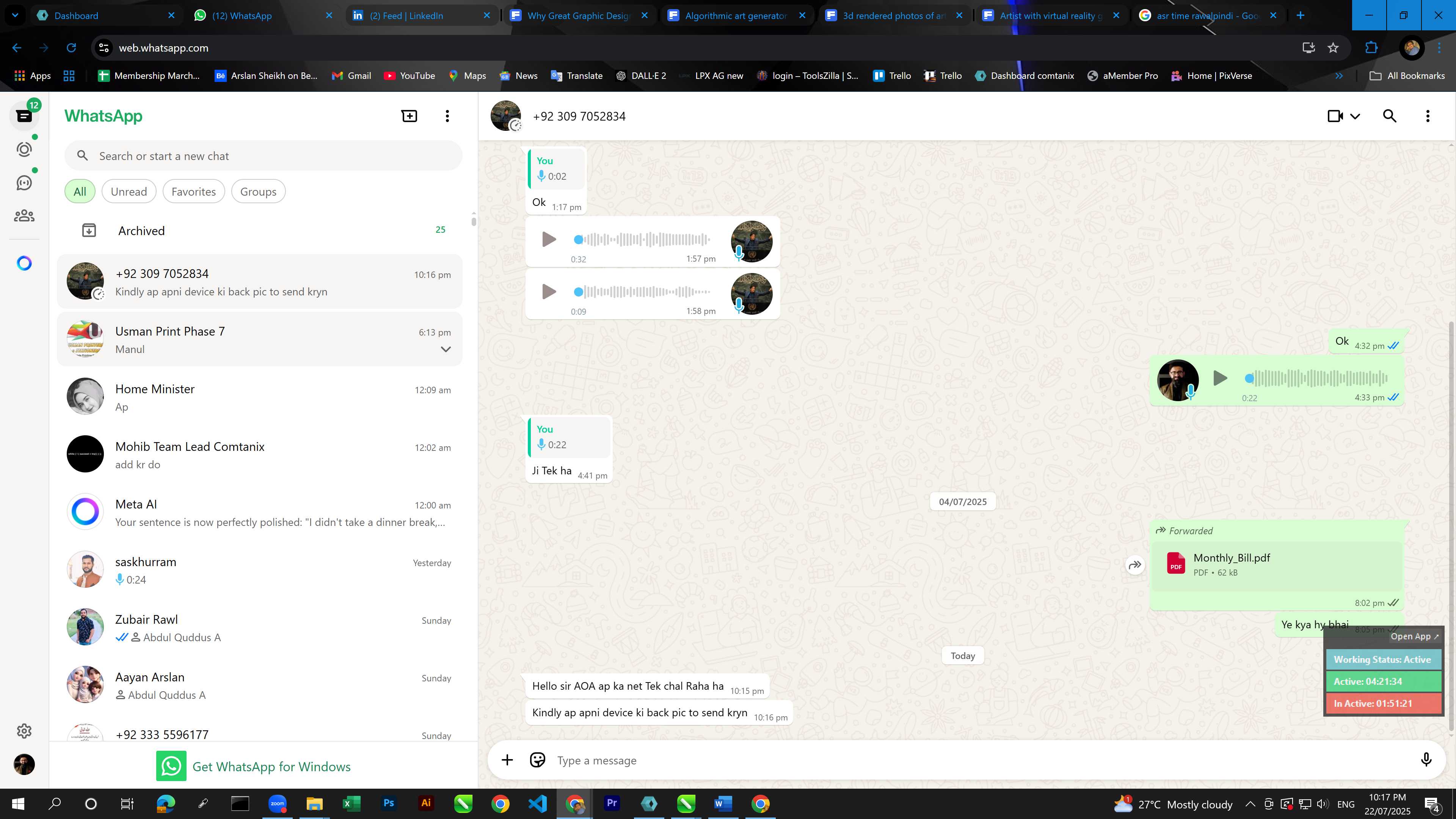Launch Illustrator from the taskbar
Screen dimensions: 1456x819
(425, 803)
